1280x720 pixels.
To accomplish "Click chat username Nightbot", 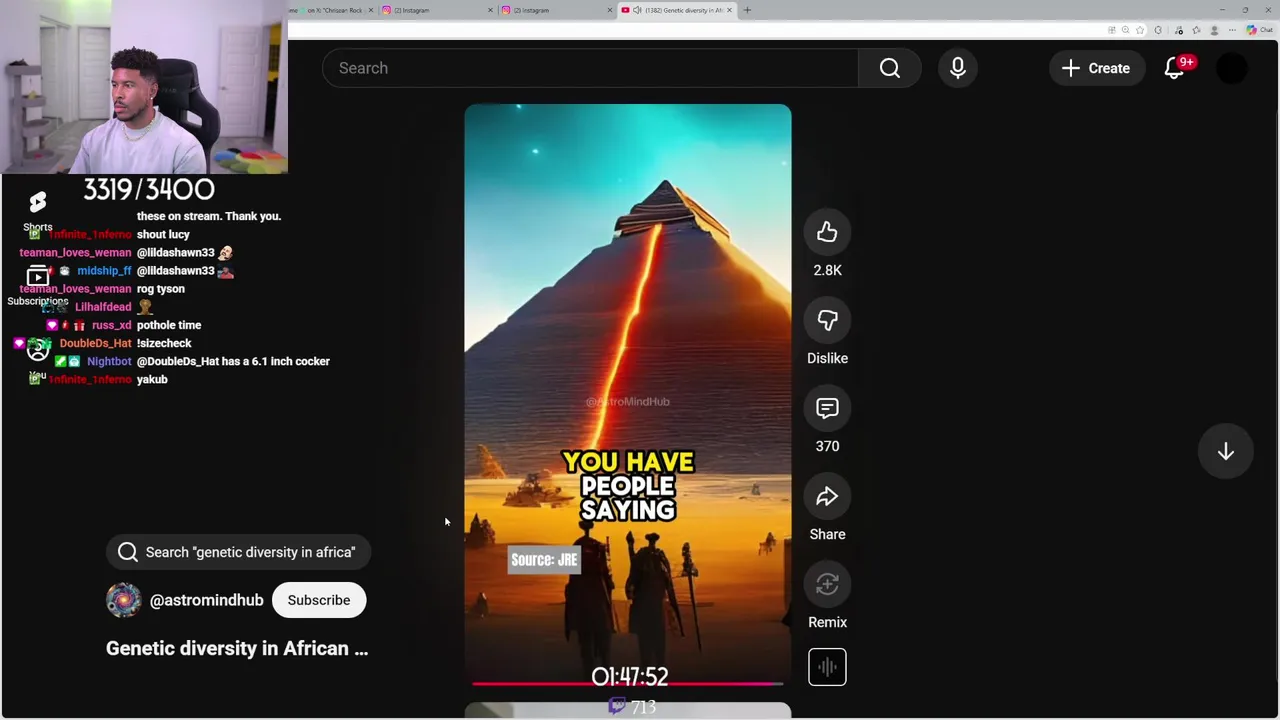I will tap(109, 361).
